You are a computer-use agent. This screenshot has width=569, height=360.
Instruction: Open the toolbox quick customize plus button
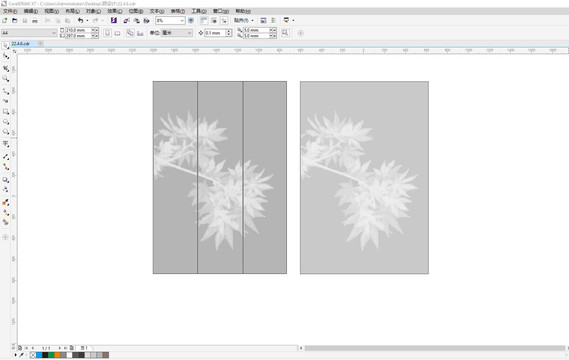coord(5,237)
